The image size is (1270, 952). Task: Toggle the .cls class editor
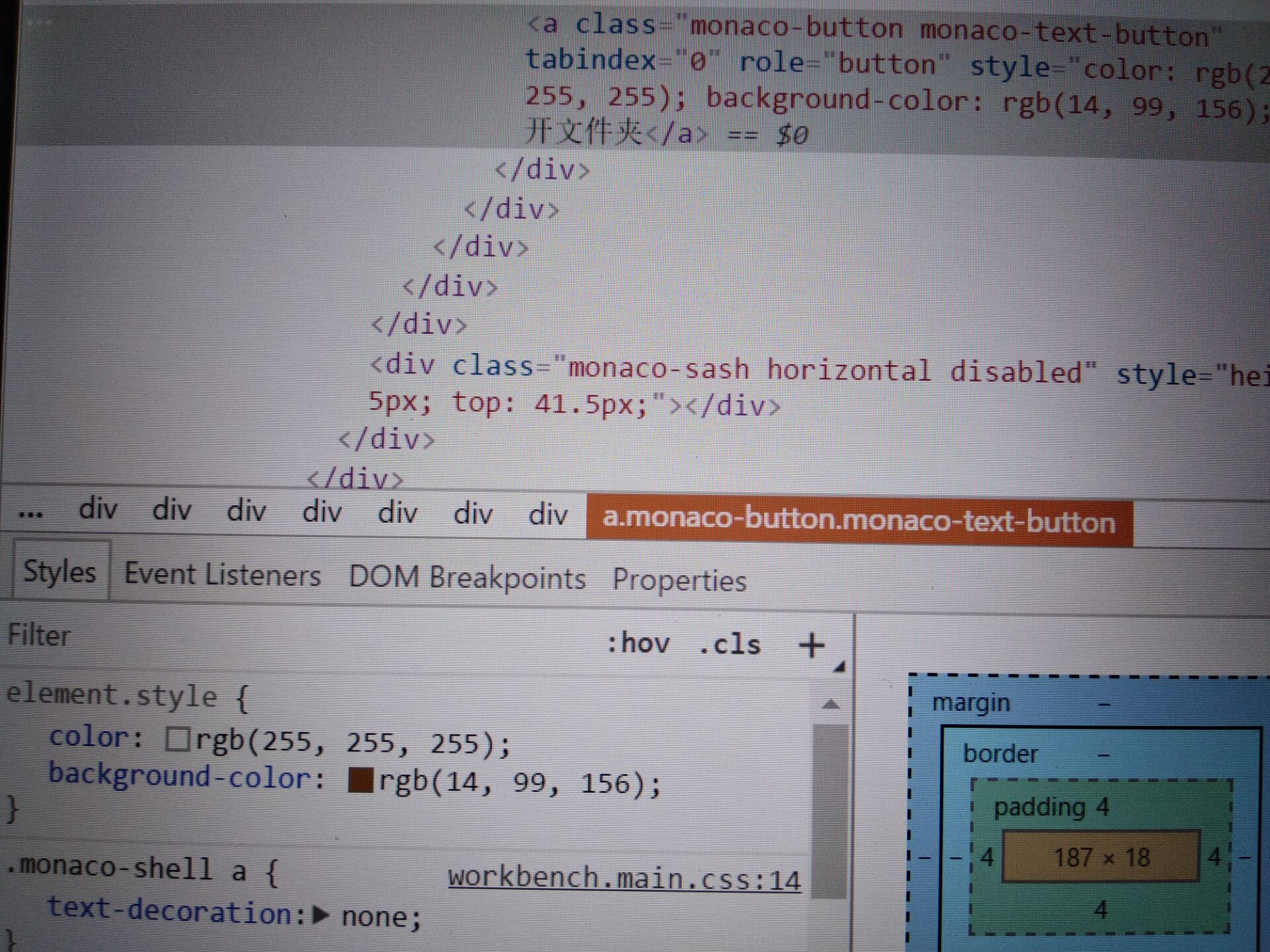[730, 645]
